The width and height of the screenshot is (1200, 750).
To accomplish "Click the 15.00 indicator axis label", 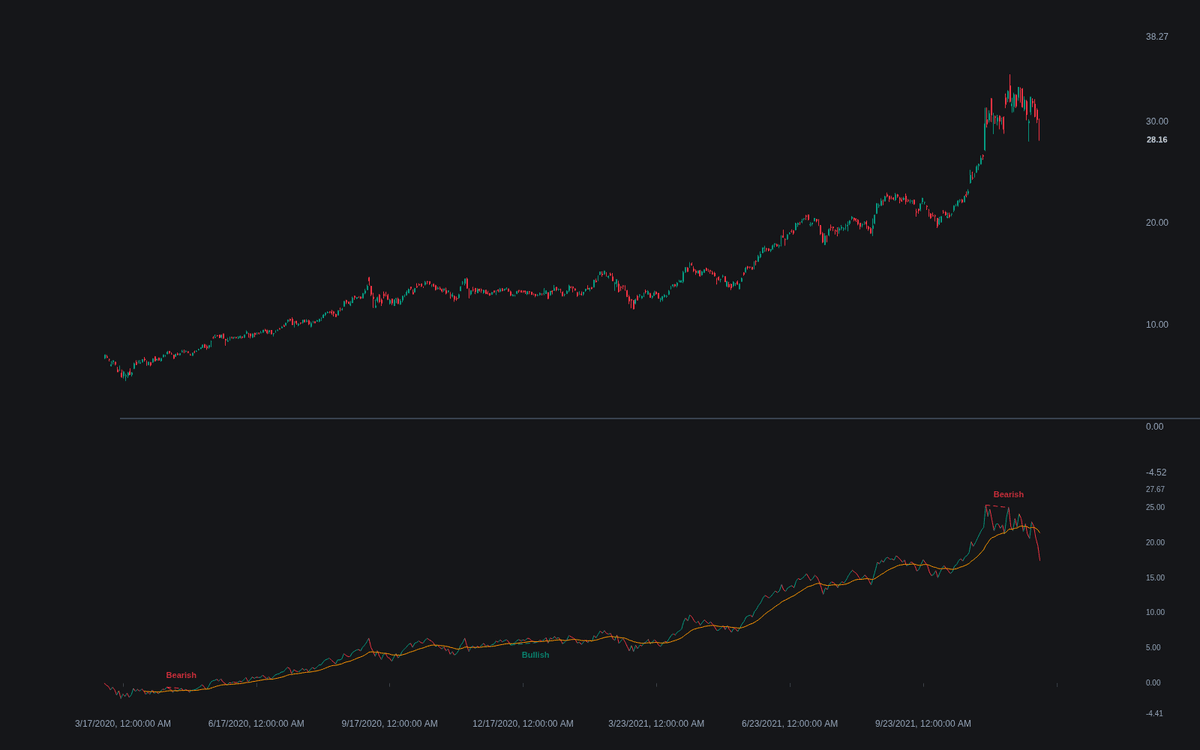I will click(x=1155, y=578).
